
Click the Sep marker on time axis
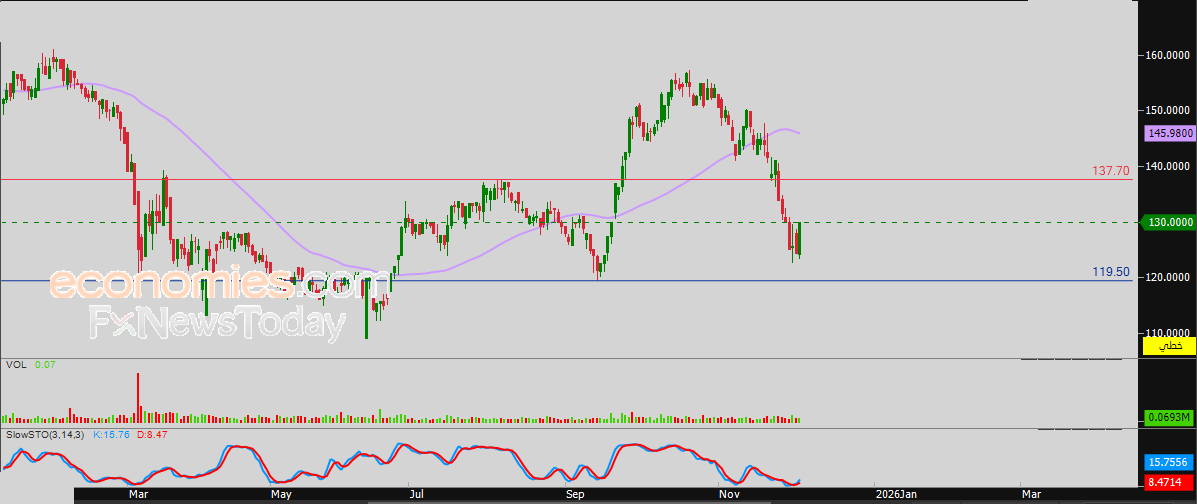coord(575,494)
